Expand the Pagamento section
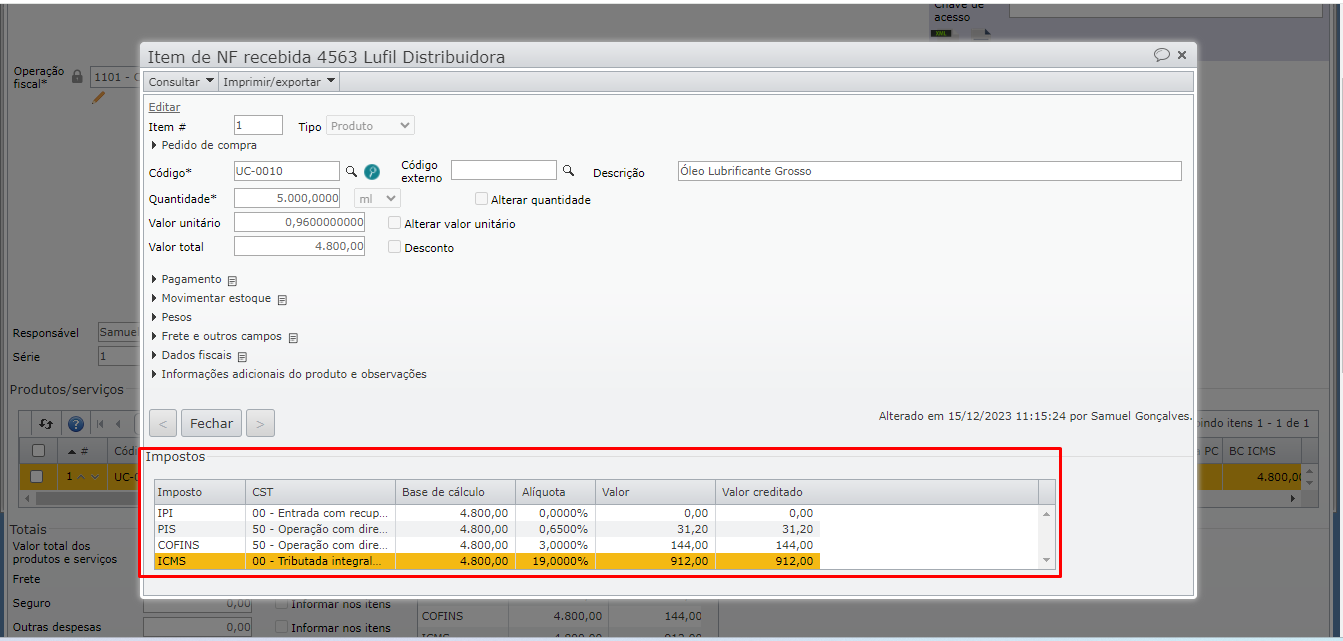1343x641 pixels. 186,280
